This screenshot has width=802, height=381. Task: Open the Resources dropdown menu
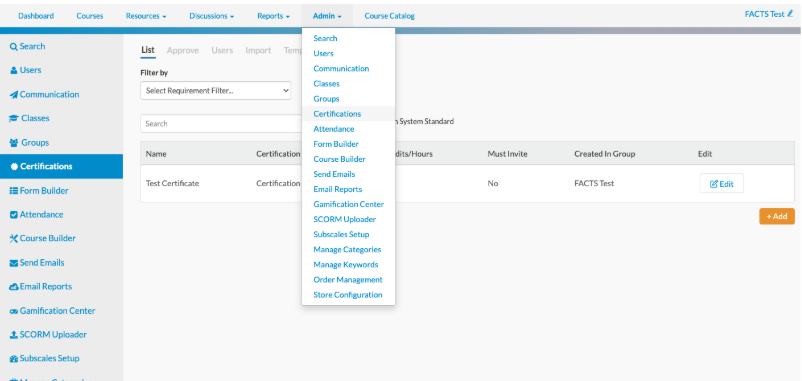(146, 16)
